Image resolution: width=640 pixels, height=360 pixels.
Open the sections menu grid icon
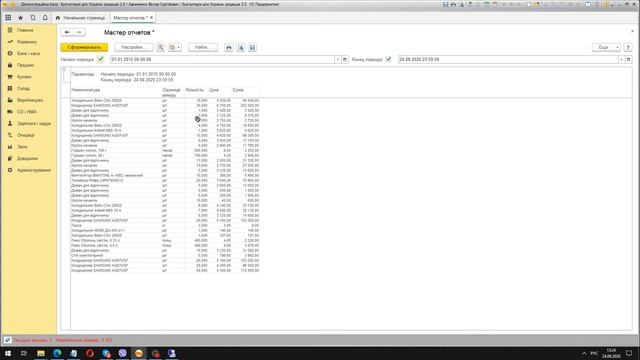tap(8, 18)
